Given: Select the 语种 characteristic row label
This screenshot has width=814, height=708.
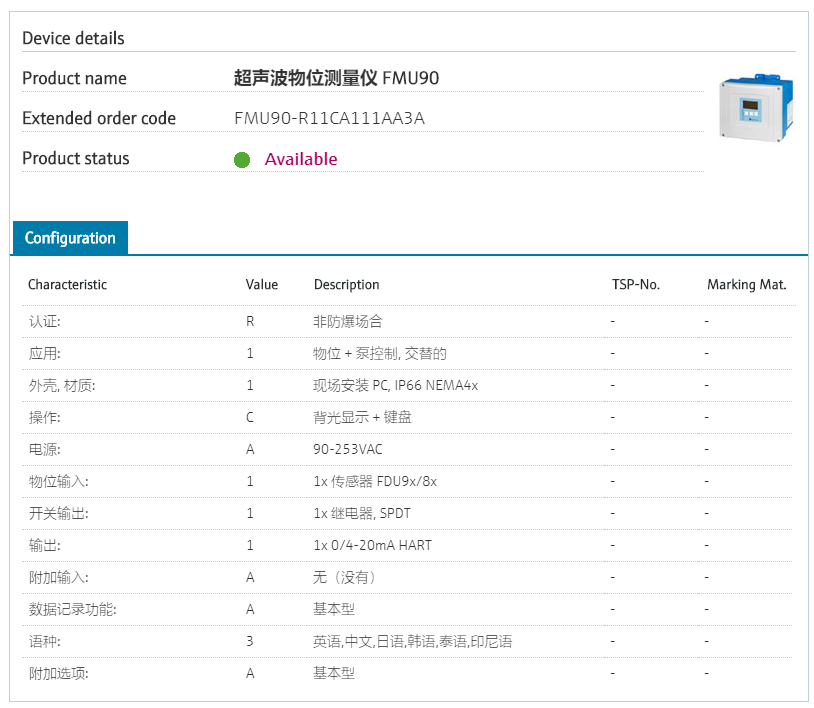Looking at the screenshot, I should [45, 642].
